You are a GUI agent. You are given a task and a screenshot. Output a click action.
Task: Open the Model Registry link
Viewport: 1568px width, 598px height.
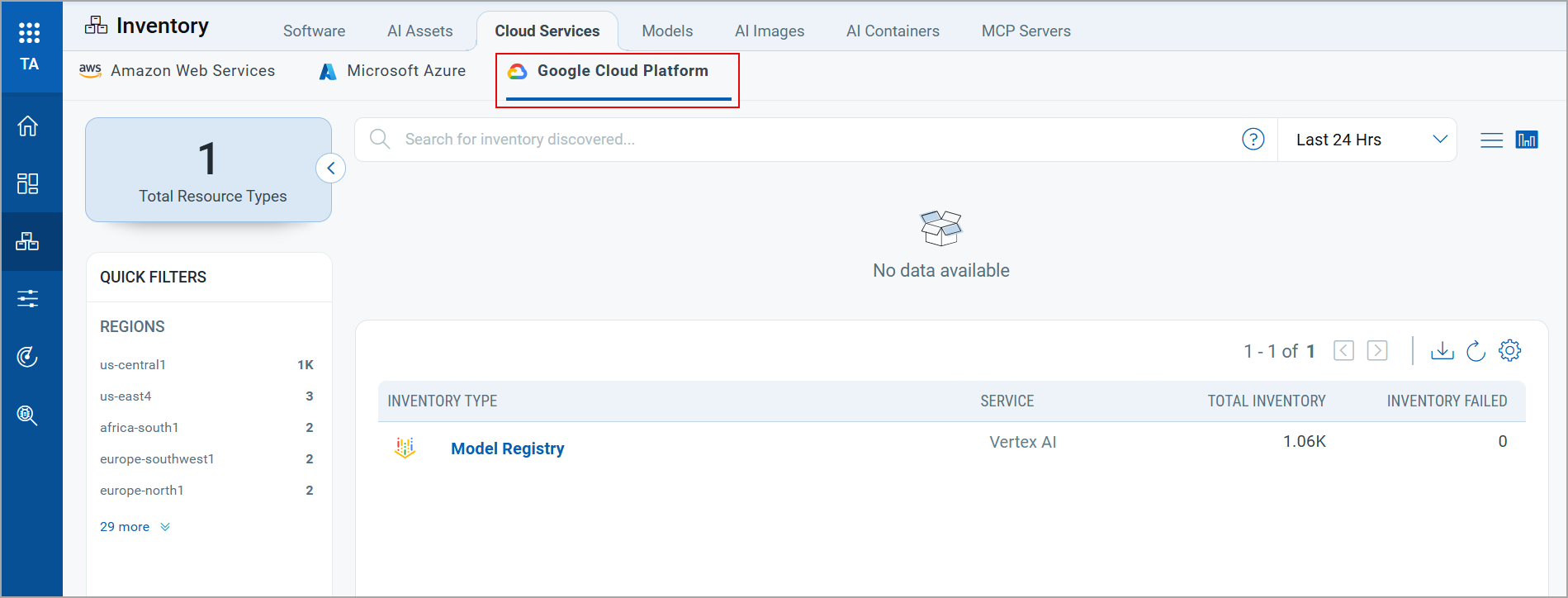click(508, 448)
